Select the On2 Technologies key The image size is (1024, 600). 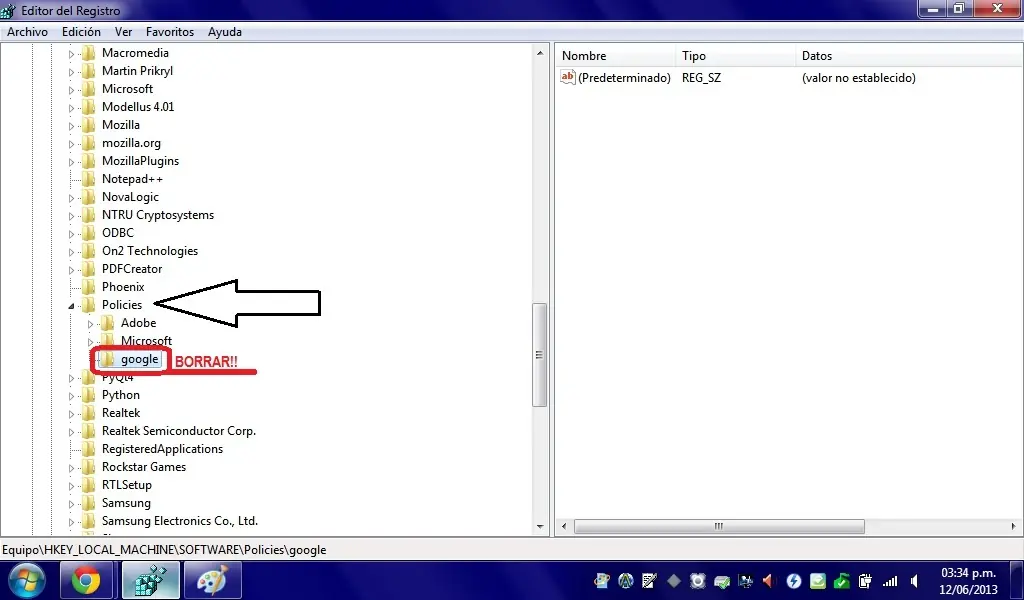(150, 251)
